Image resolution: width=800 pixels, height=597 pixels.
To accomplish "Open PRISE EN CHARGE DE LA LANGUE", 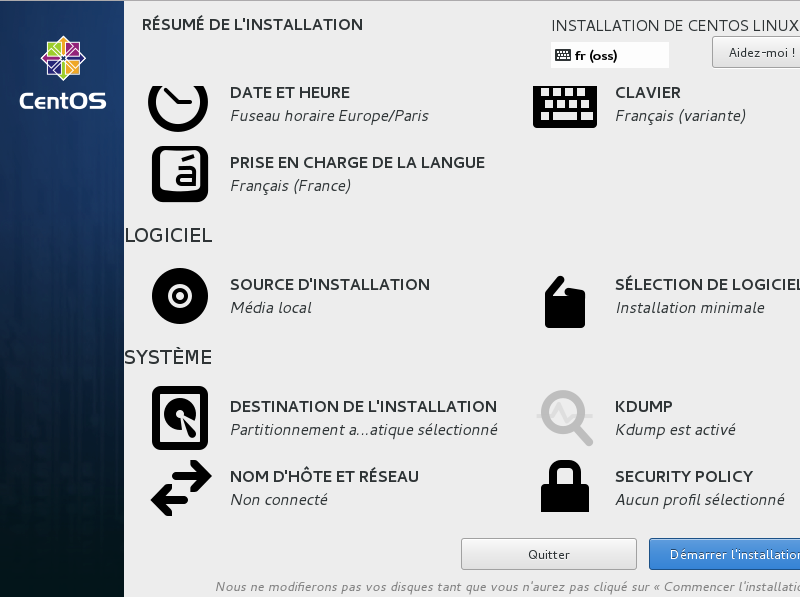I will tap(357, 163).
